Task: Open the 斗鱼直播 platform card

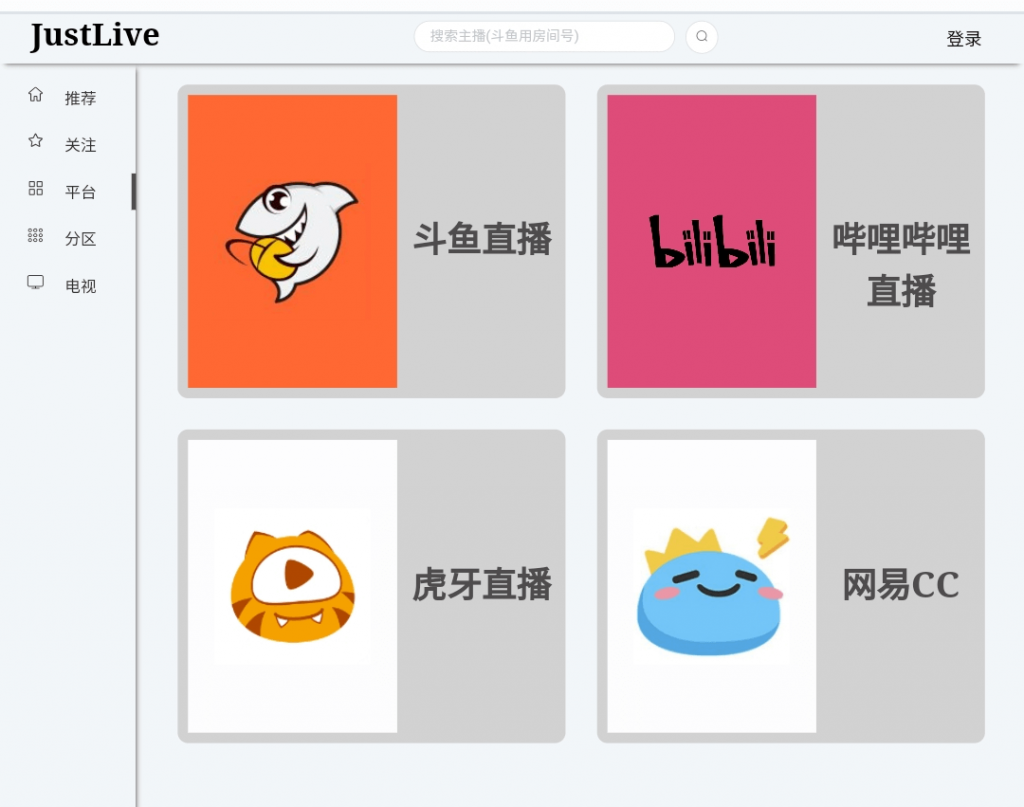Action: pos(480,240)
